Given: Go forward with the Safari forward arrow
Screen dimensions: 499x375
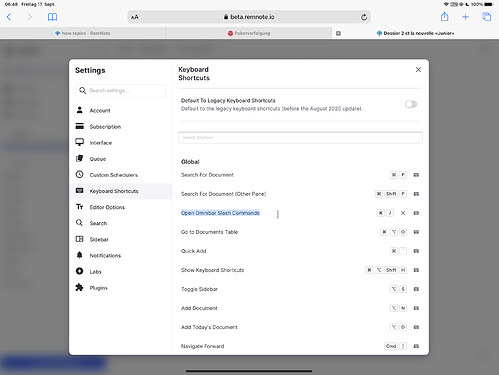Looking at the screenshot, I should 30,17.
